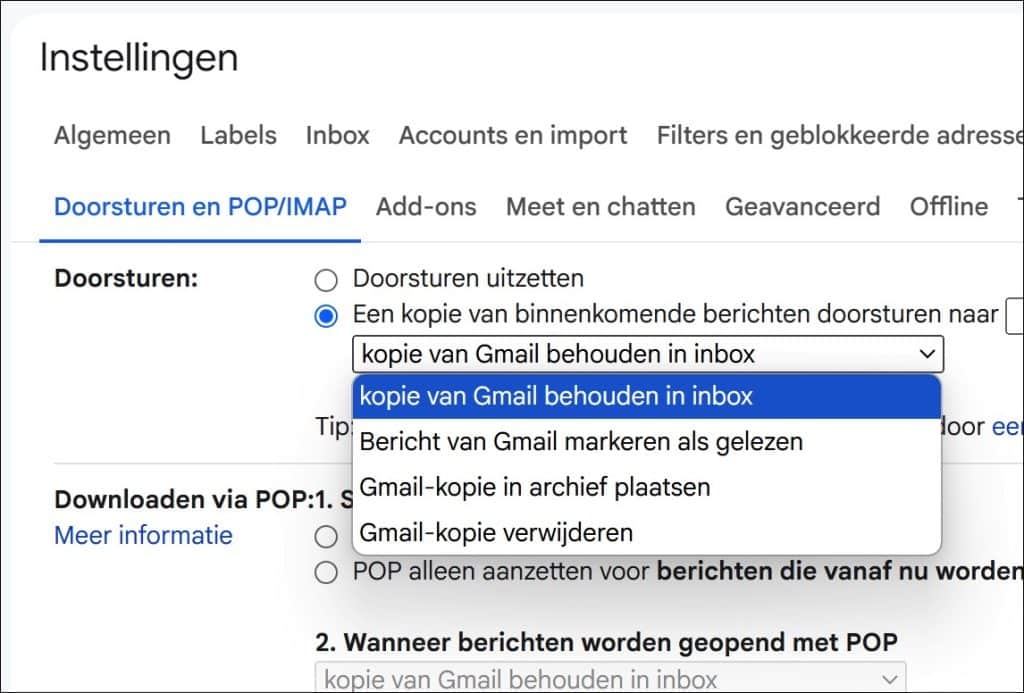Choose 'kopie van Gmail behouden in inbox' option

pos(647,396)
